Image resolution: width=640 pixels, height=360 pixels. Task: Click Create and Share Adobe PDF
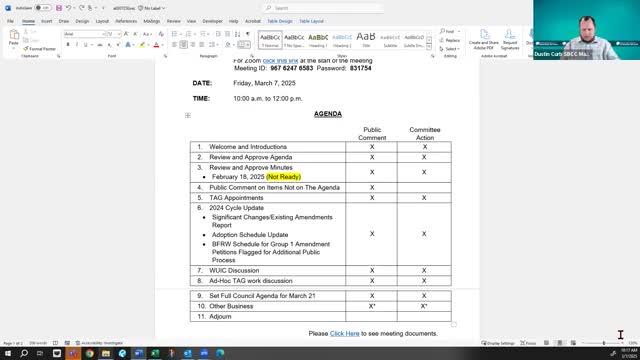[x=484, y=40]
